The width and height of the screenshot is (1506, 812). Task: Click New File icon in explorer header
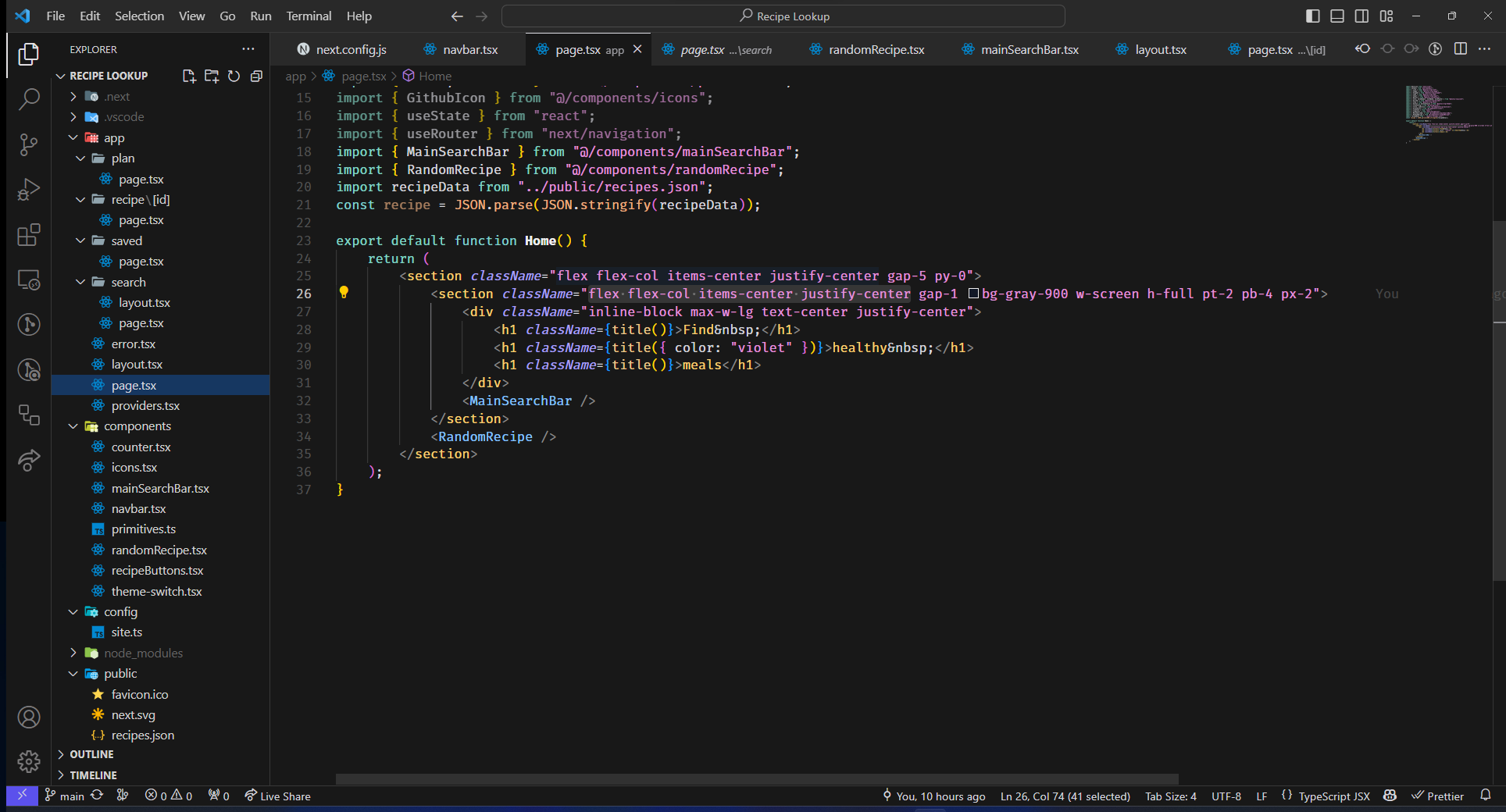189,76
